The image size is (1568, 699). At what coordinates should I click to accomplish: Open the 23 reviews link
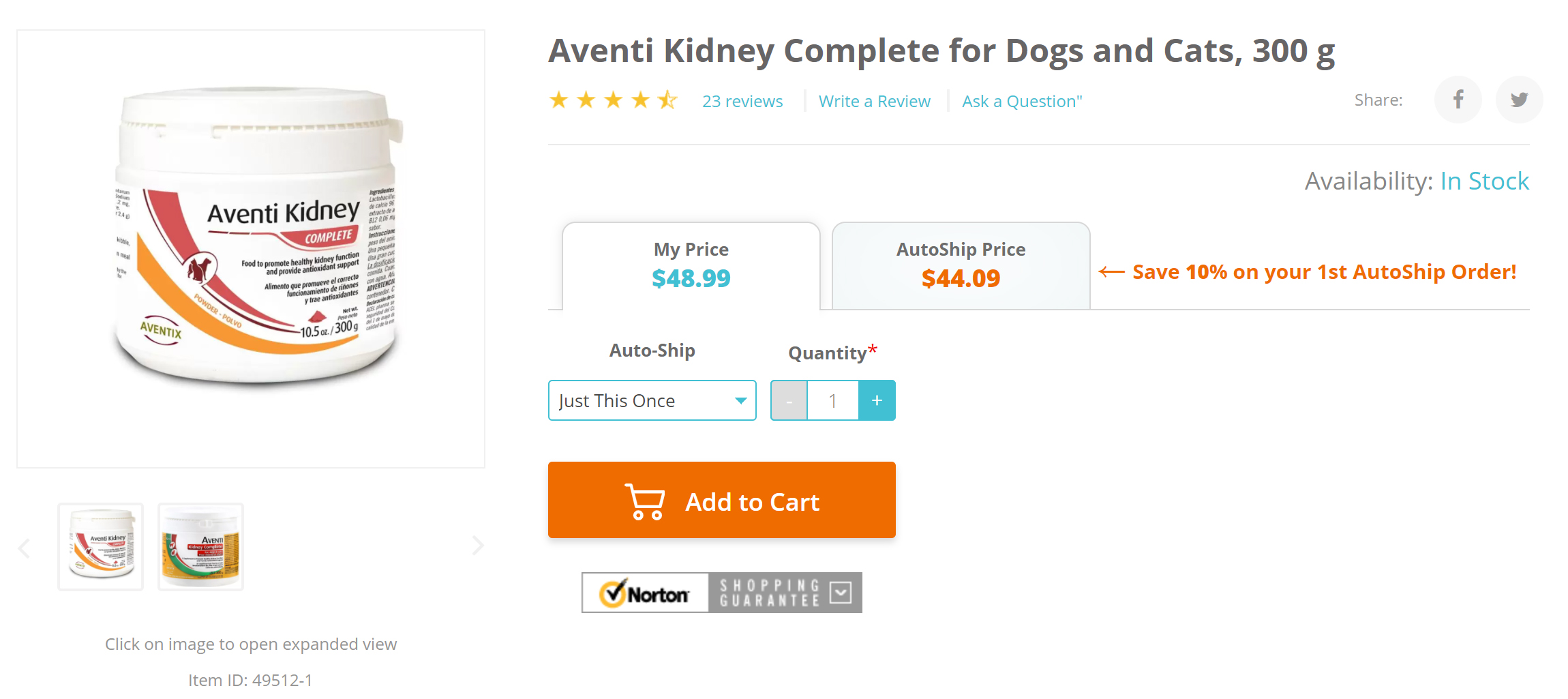[x=742, y=102]
